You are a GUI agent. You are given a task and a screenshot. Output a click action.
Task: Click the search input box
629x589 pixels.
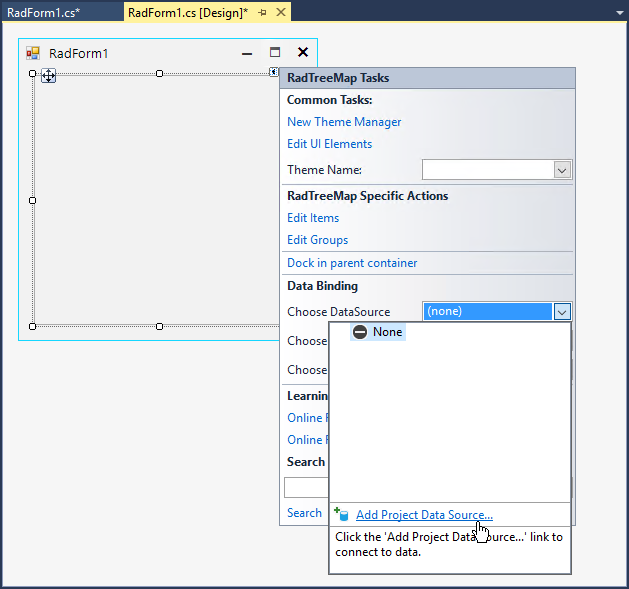[306, 487]
